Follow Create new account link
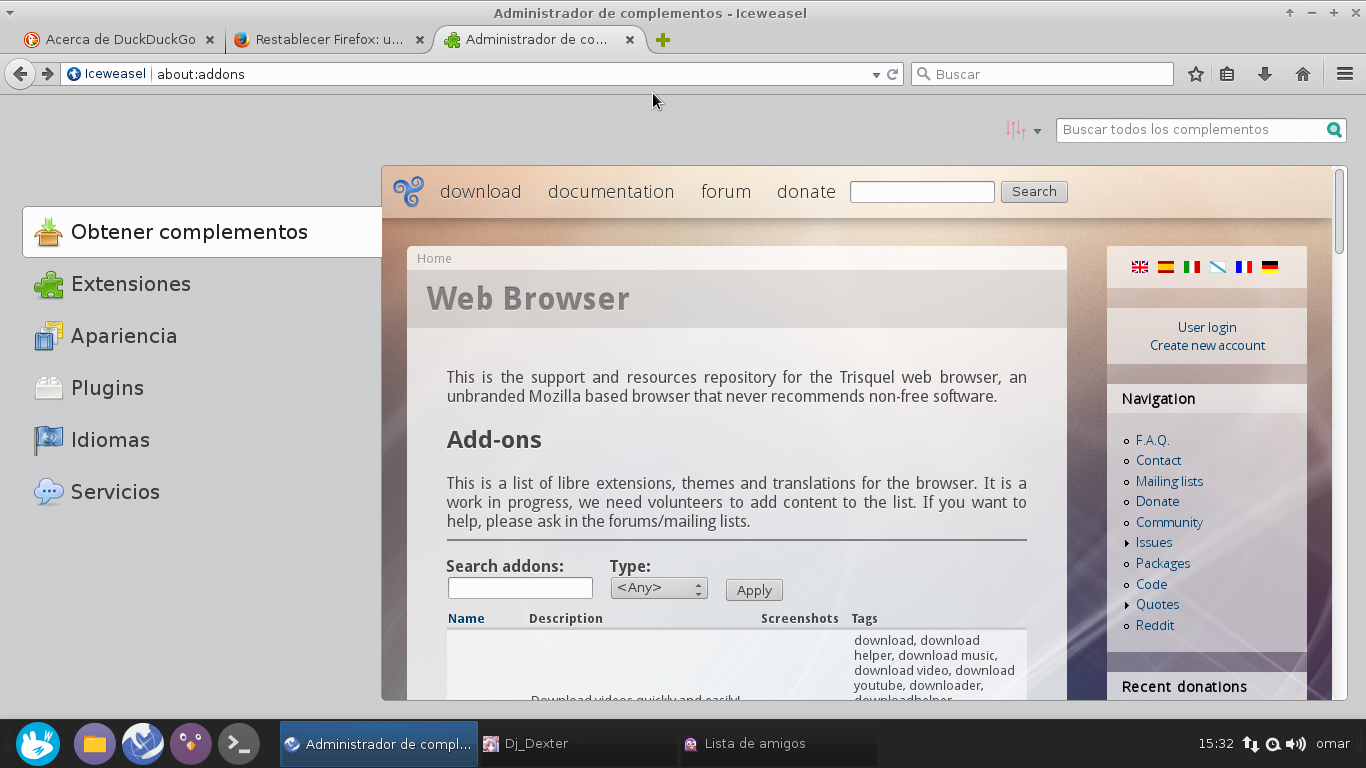 pos(1207,345)
